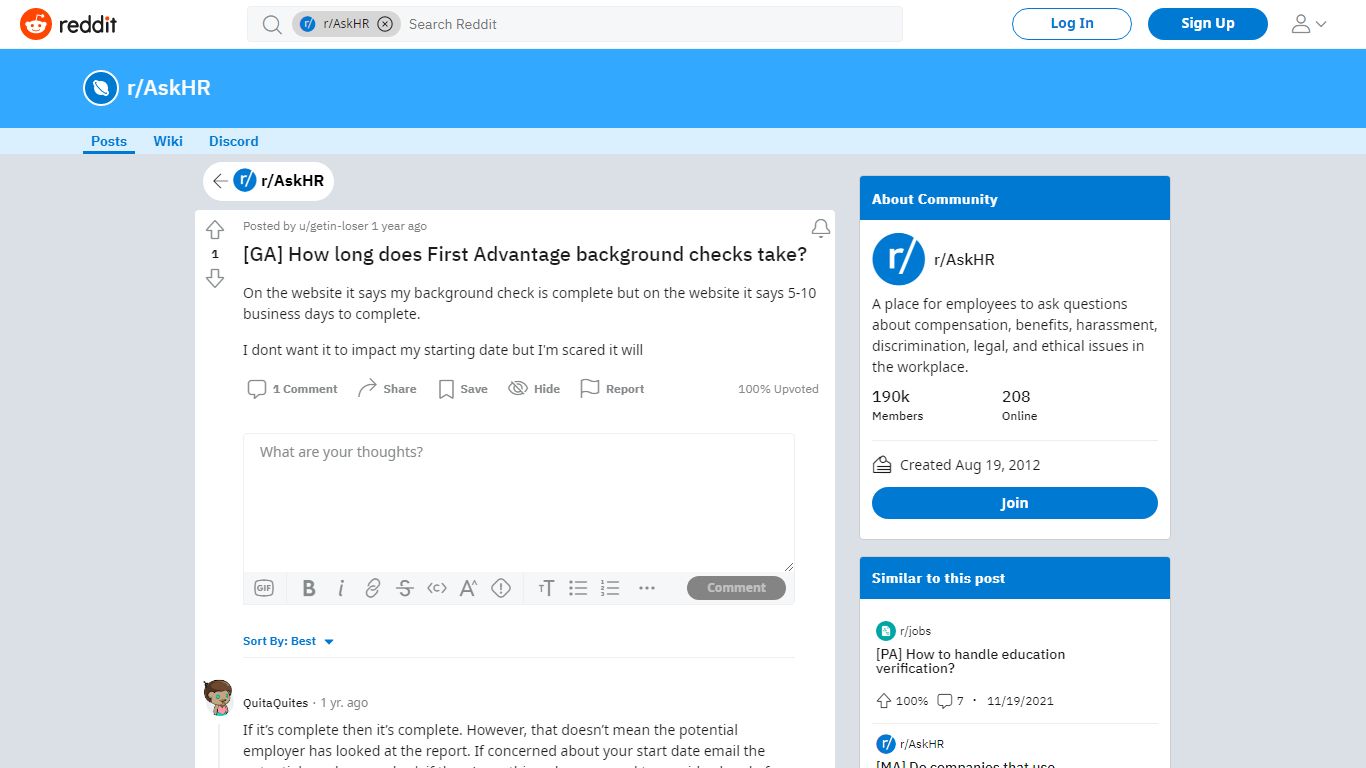The image size is (1366, 768).
Task: Toggle superscript formatting
Action: coord(469,588)
